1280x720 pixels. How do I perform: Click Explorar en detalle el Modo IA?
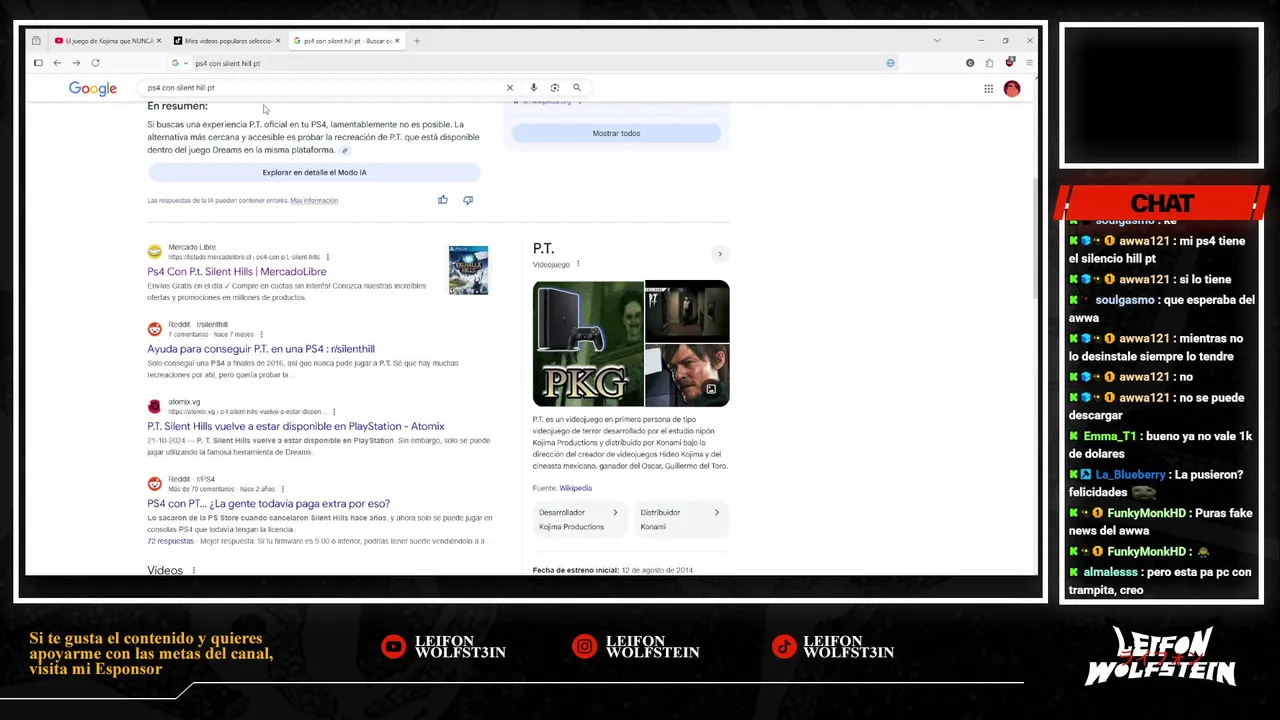314,172
